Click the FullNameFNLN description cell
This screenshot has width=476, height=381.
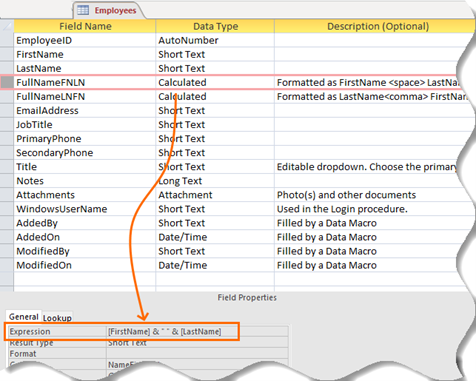367,82
